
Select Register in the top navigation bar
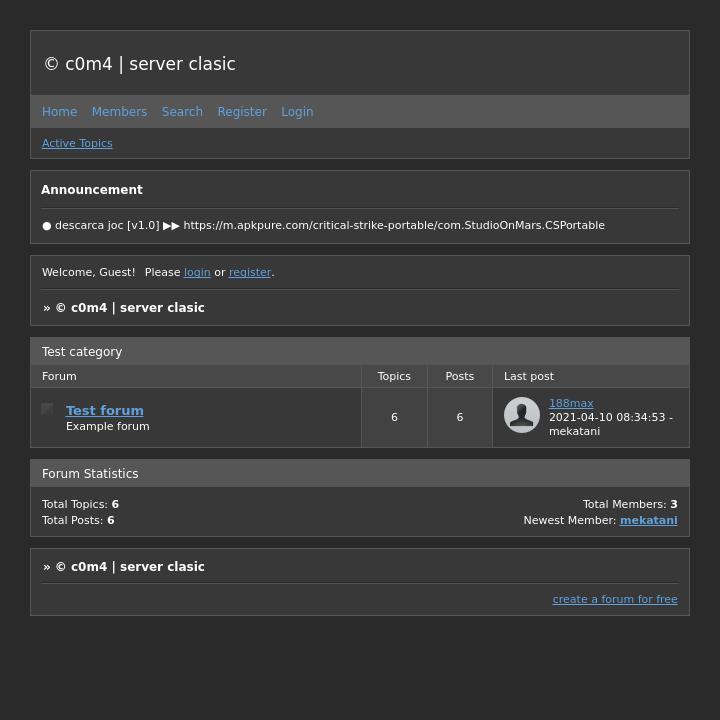[242, 112]
